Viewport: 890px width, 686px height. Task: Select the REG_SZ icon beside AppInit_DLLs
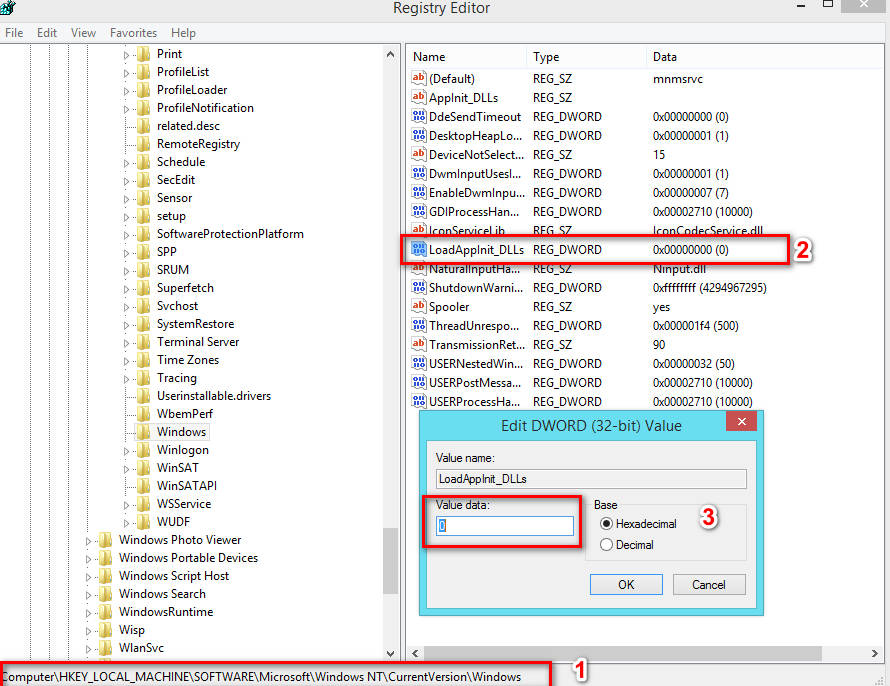tap(418, 97)
